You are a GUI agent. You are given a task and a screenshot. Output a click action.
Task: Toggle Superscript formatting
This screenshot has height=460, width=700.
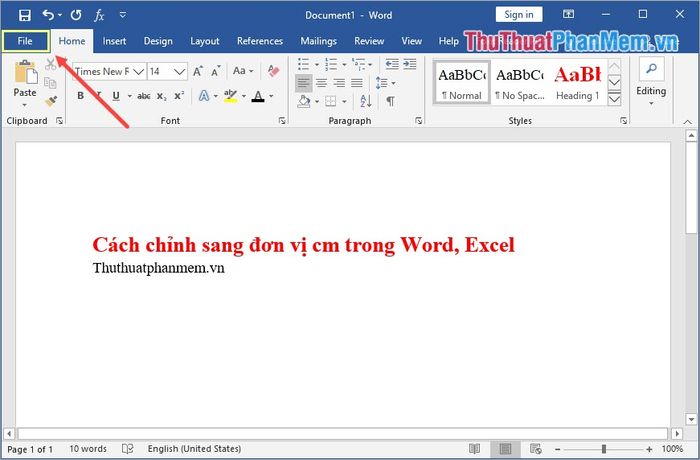tap(179, 96)
